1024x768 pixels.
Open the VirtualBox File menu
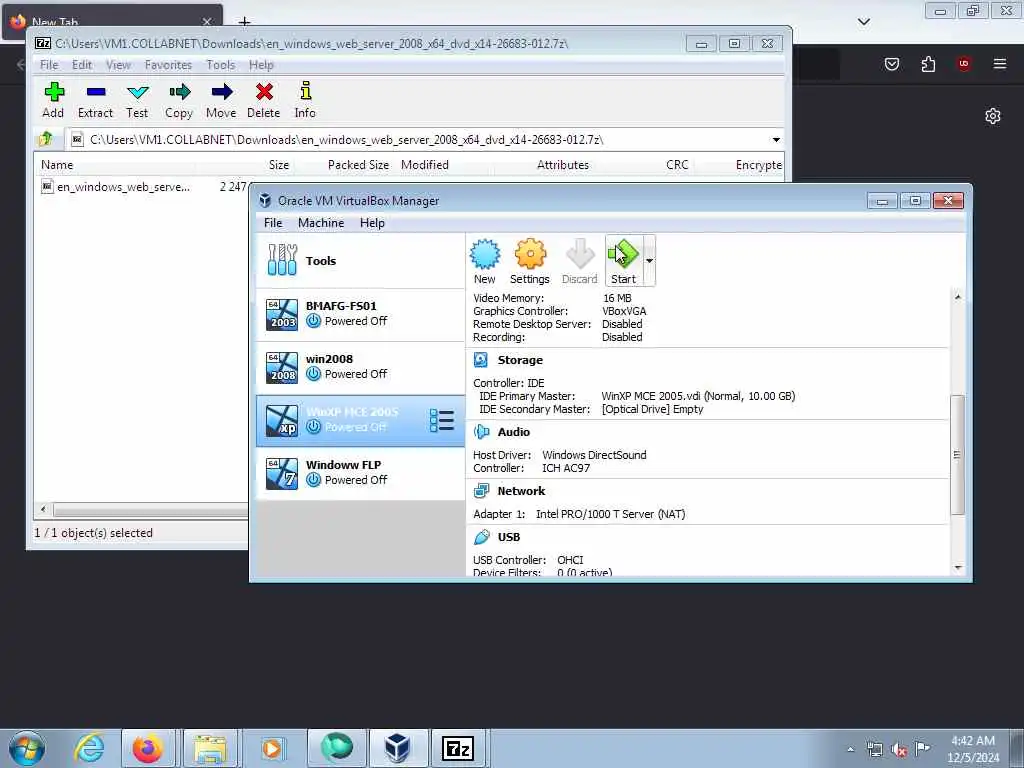pyautogui.click(x=273, y=223)
